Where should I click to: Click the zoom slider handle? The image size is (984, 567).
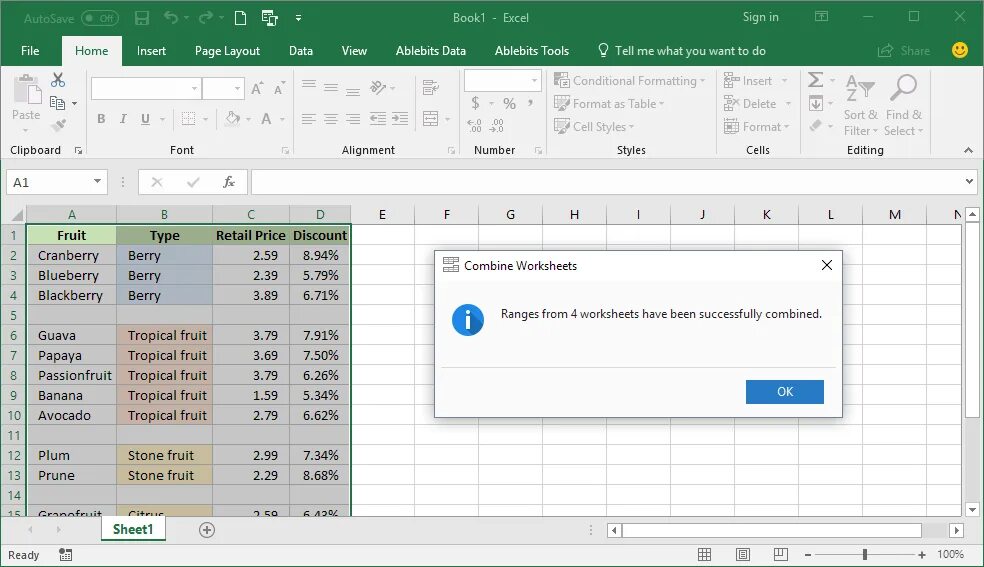tap(865, 554)
